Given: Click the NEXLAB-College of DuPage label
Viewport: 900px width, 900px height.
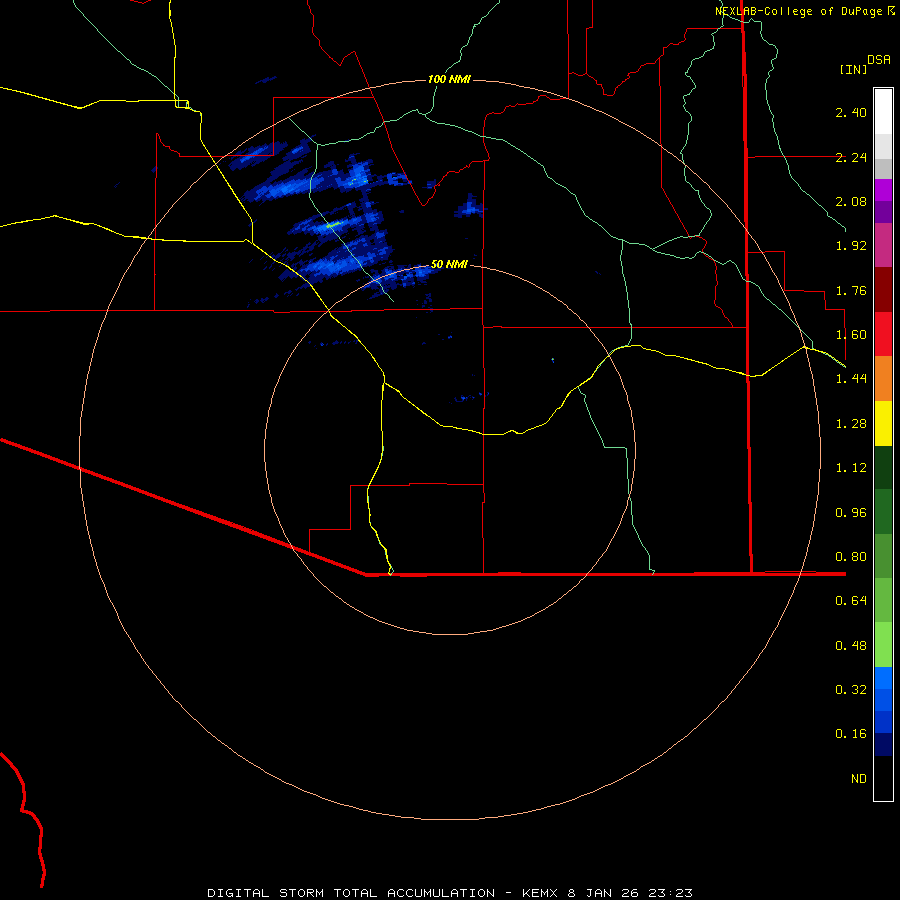Looking at the screenshot, I should [798, 11].
